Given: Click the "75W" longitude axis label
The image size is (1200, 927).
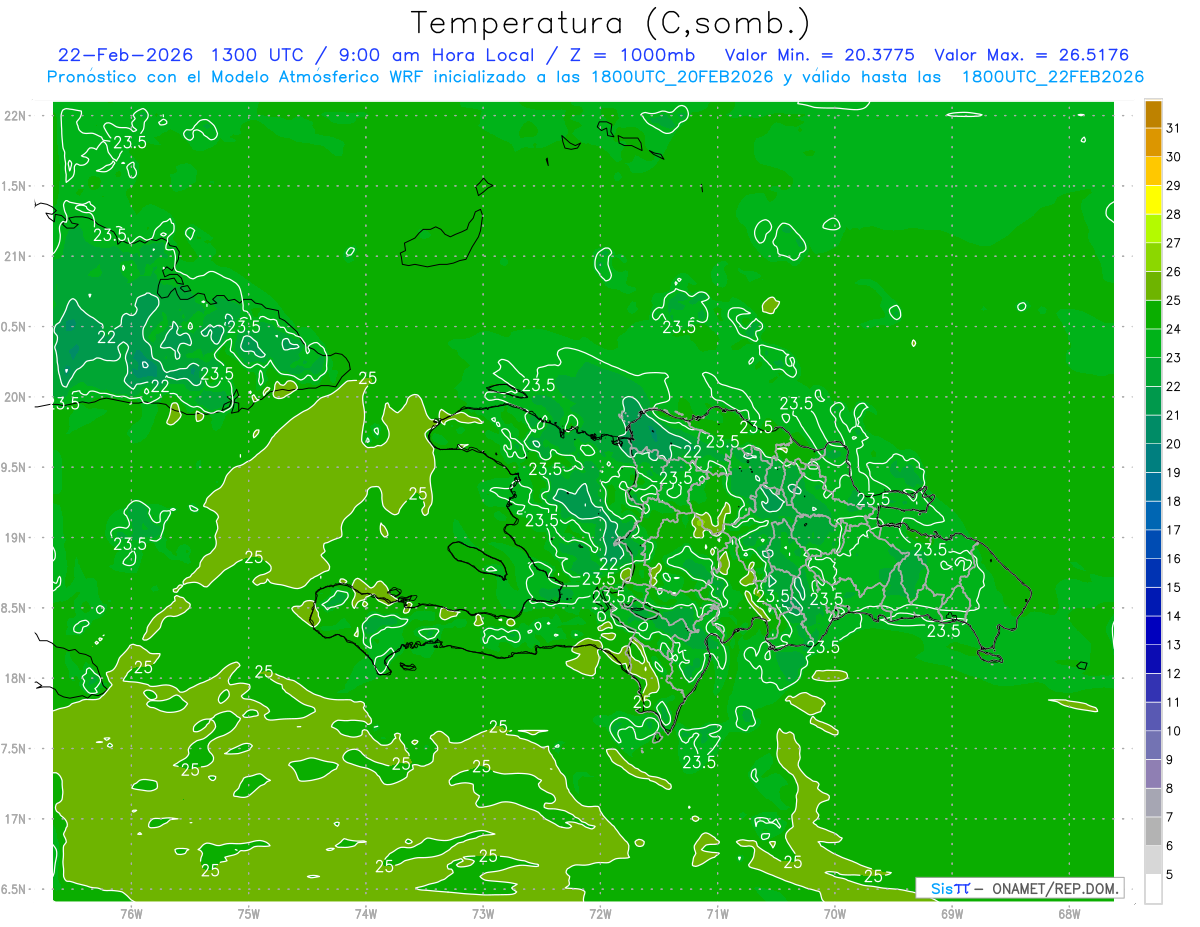Looking at the screenshot, I should (x=249, y=913).
